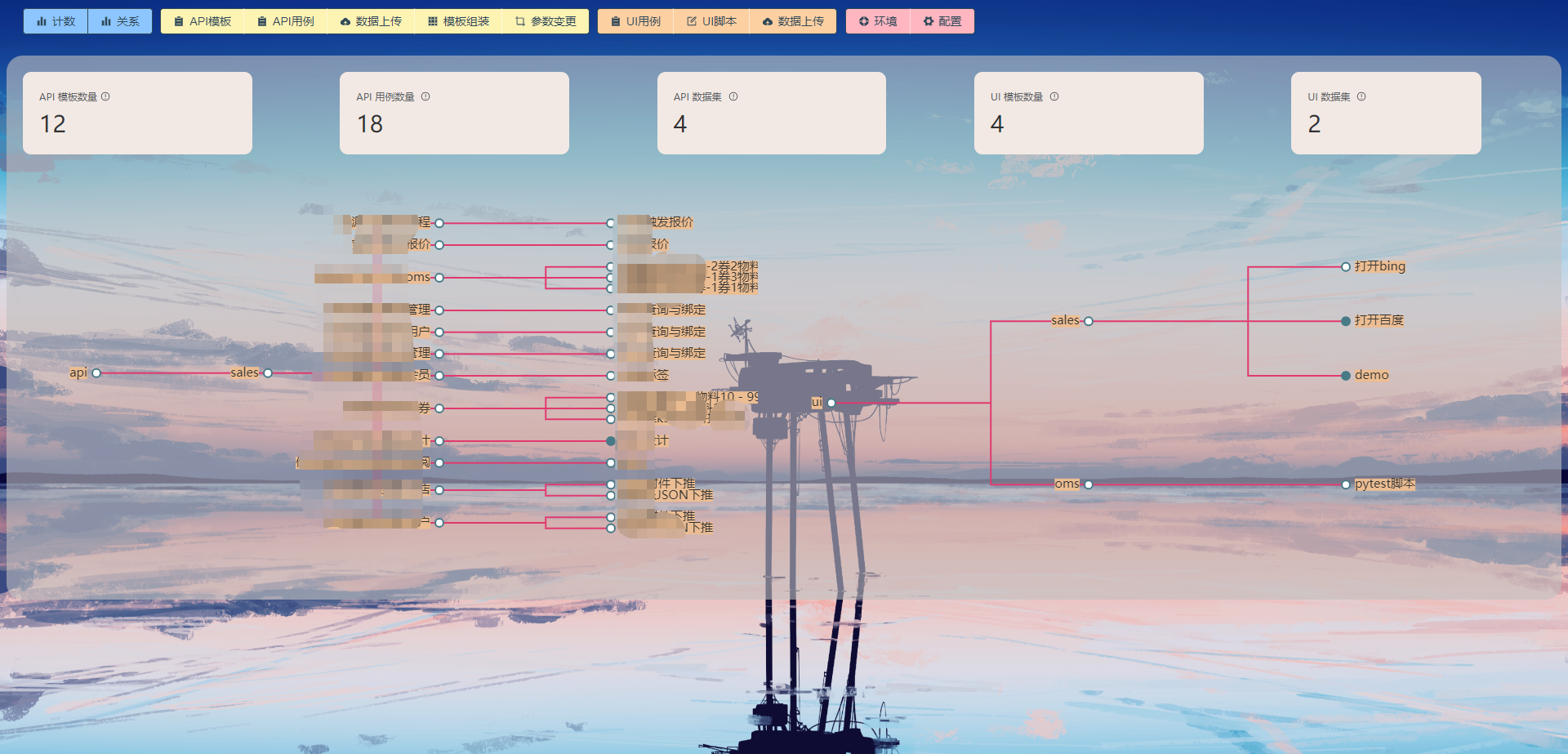Image resolution: width=1568 pixels, height=754 pixels.
Task: Collapse the oms node under ui
Action: 1089,484
